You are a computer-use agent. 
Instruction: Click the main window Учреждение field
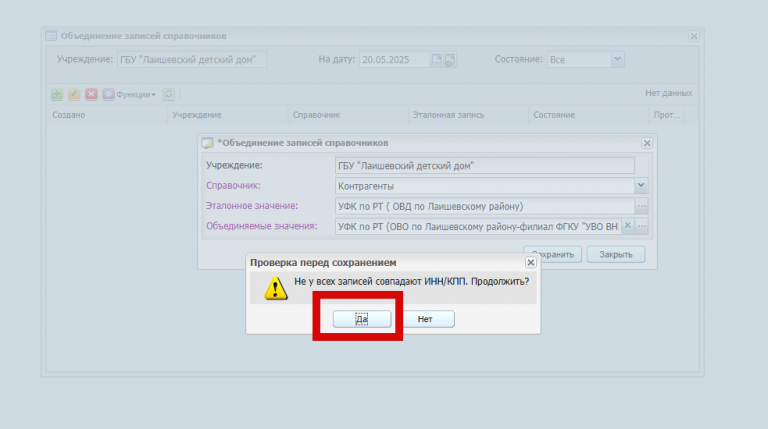(x=192, y=59)
